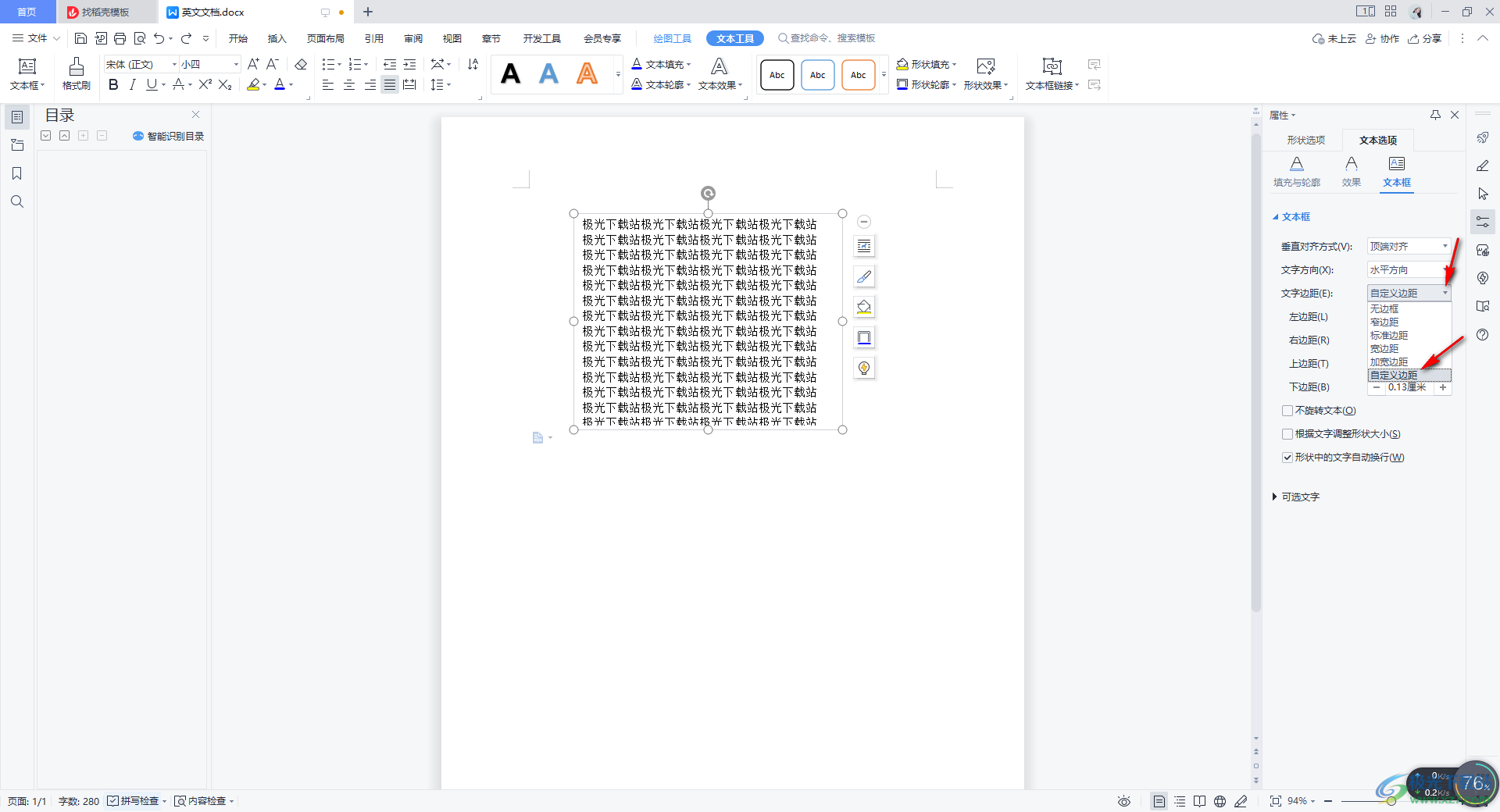This screenshot has width=1500, height=812.
Task: Click 文本框链接 button
Action: [1052, 74]
